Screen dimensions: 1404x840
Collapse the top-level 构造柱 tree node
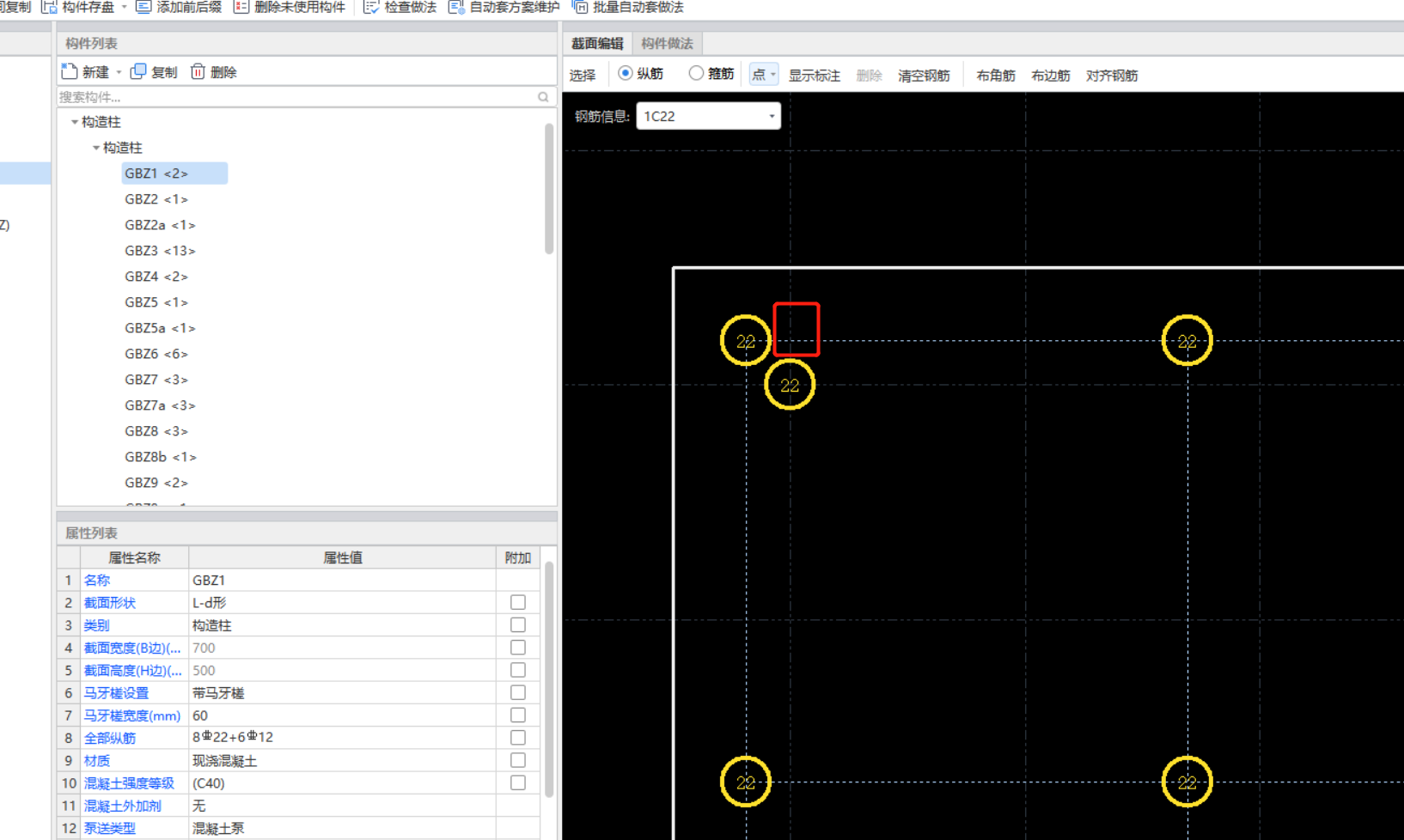pyautogui.click(x=75, y=122)
